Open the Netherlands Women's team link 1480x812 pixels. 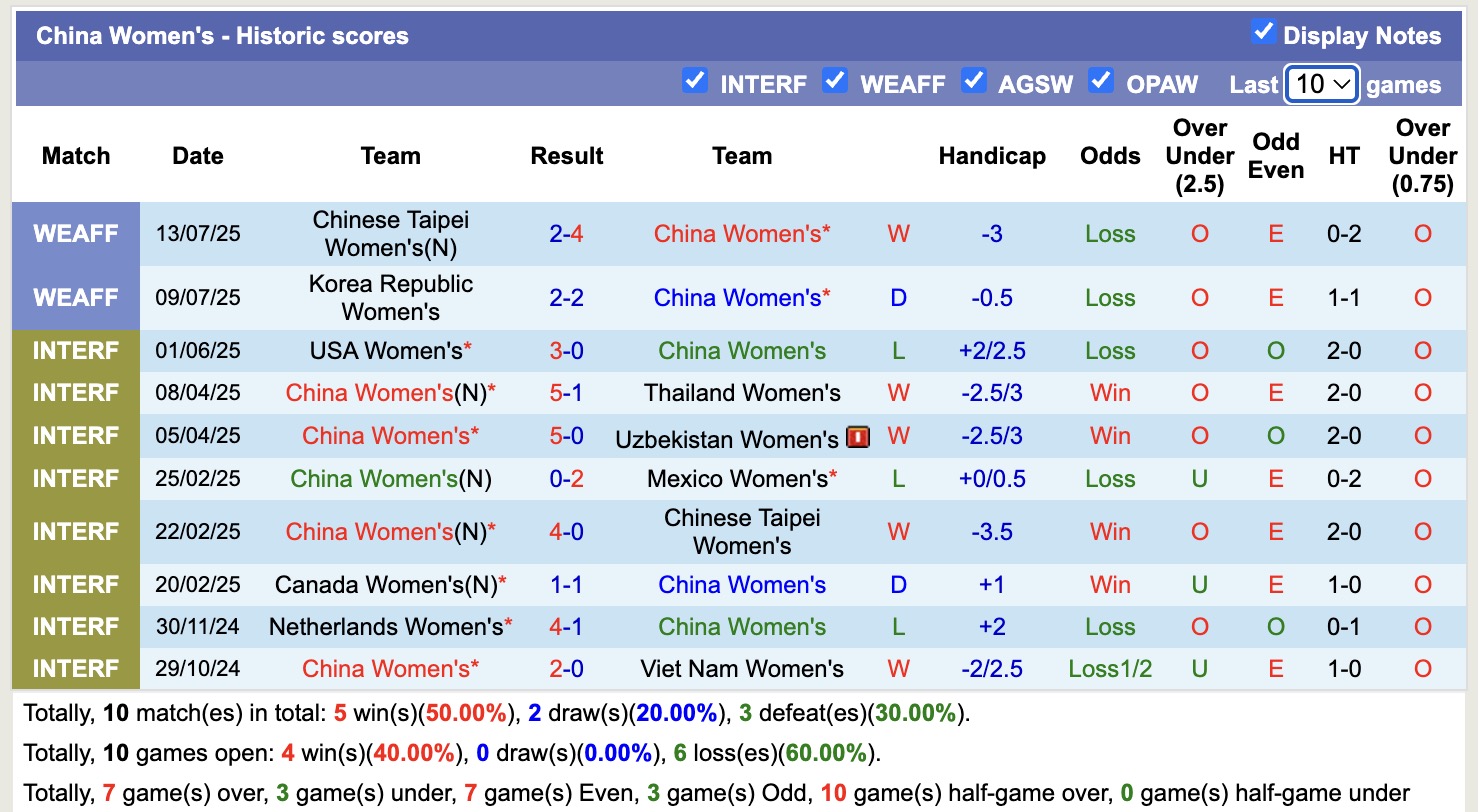pos(386,627)
